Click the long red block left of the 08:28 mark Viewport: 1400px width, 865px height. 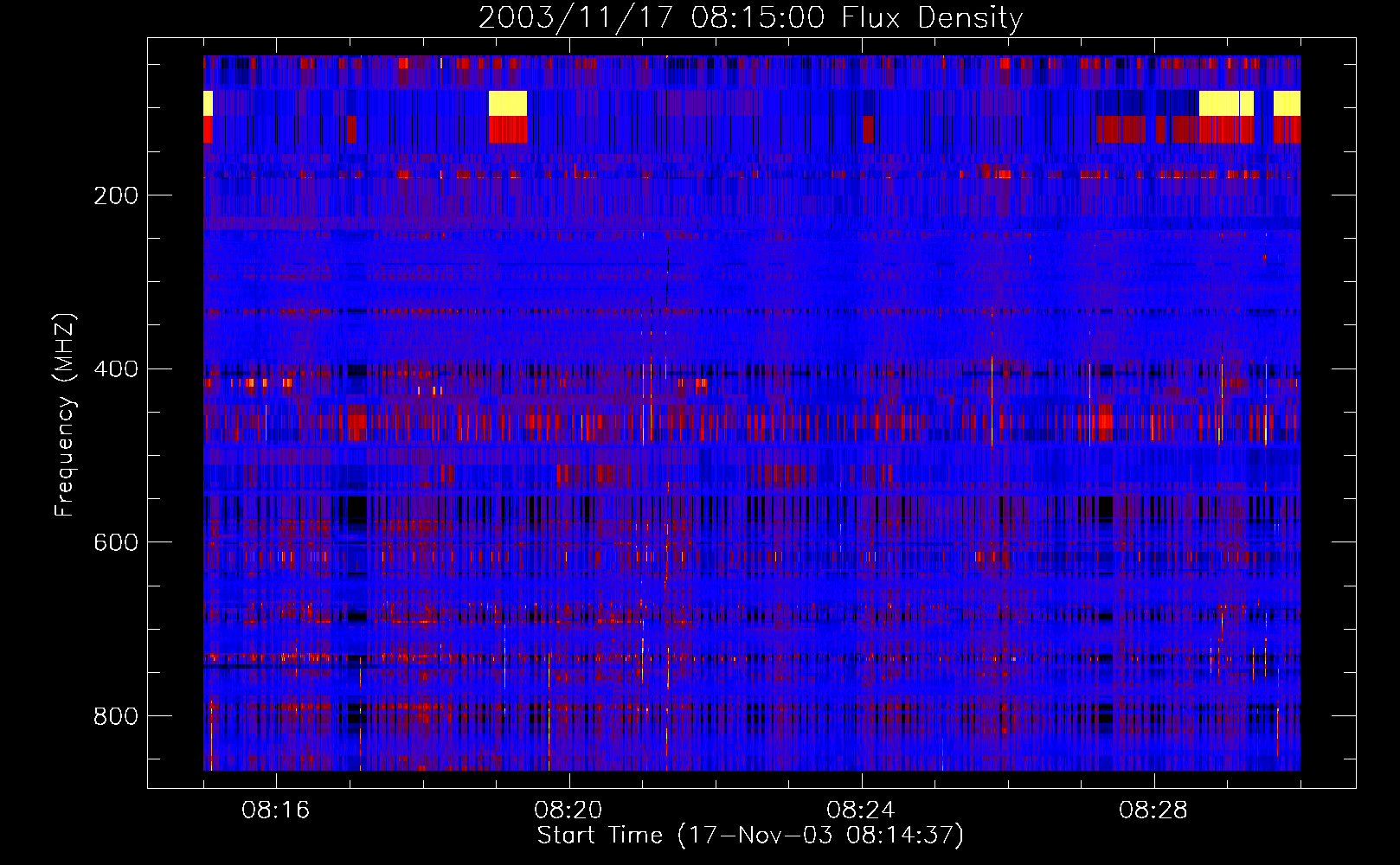pos(1121,130)
